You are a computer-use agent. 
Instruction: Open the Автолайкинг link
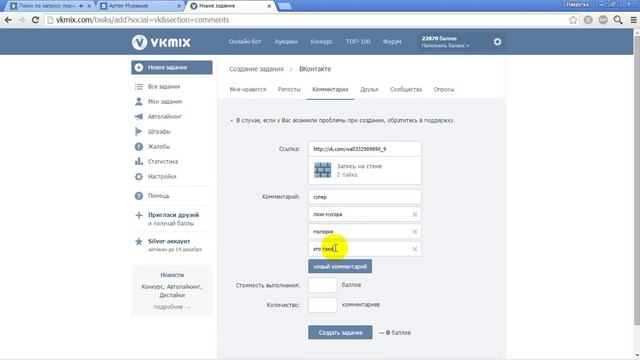pyautogui.click(x=164, y=117)
